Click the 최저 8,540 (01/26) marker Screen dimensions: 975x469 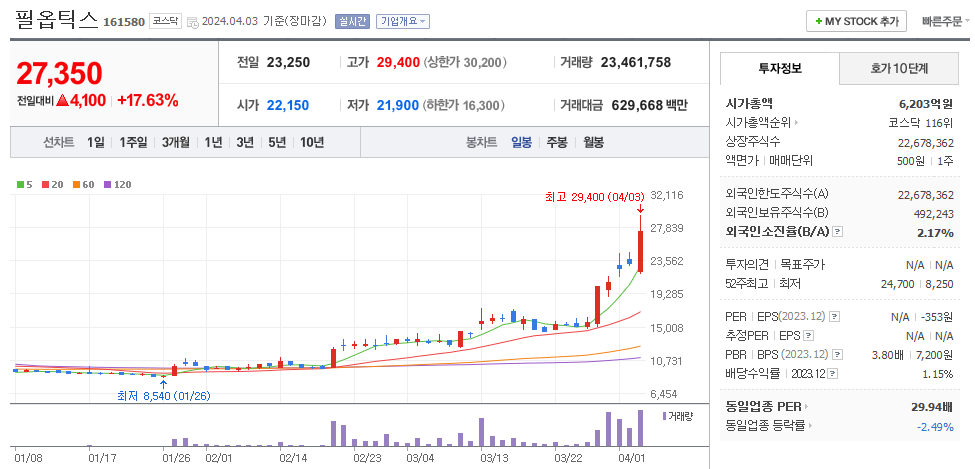click(164, 396)
